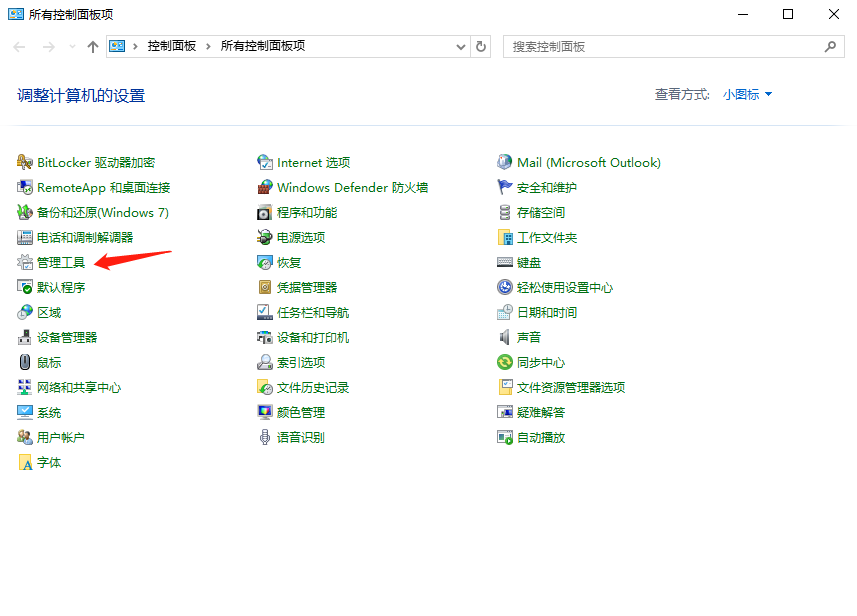857x616 pixels.
Task: Expand the address bar history dropdown
Action: tap(460, 46)
